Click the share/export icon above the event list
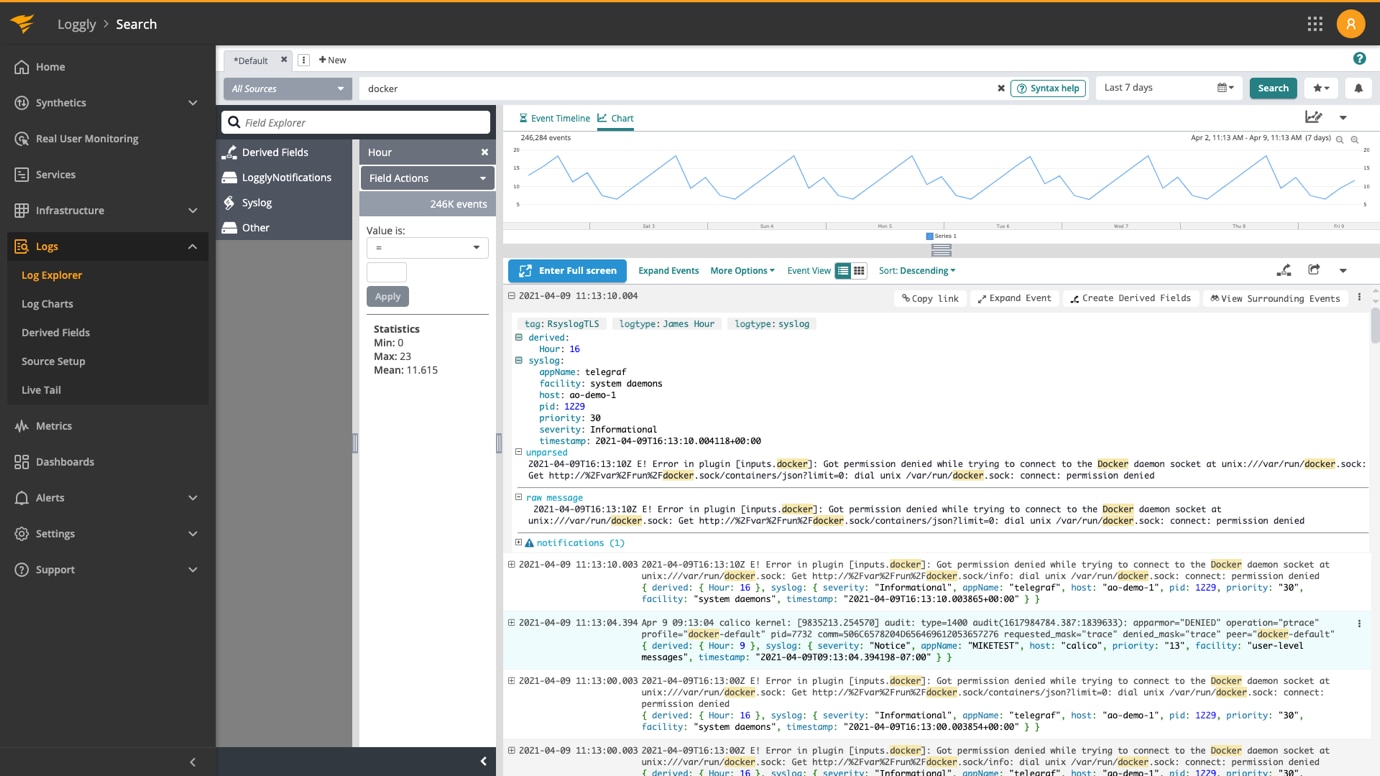Viewport: 1380px width, 776px height. (x=1313, y=270)
